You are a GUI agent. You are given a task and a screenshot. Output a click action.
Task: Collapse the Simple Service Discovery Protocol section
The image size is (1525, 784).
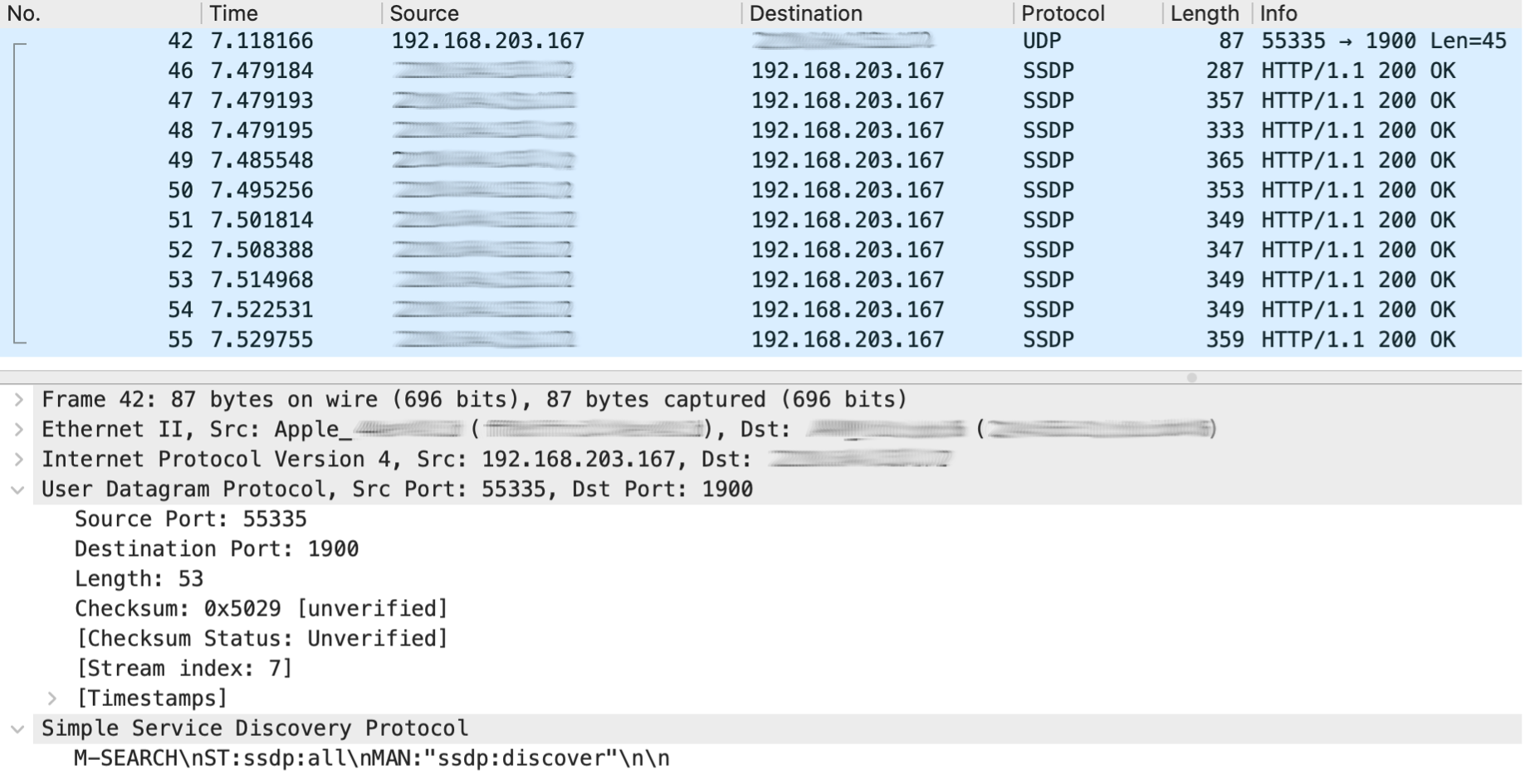(17, 728)
